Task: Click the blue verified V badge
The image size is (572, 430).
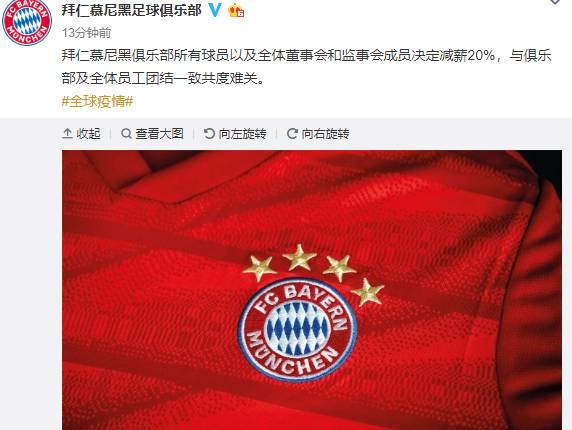Action: coord(215,10)
